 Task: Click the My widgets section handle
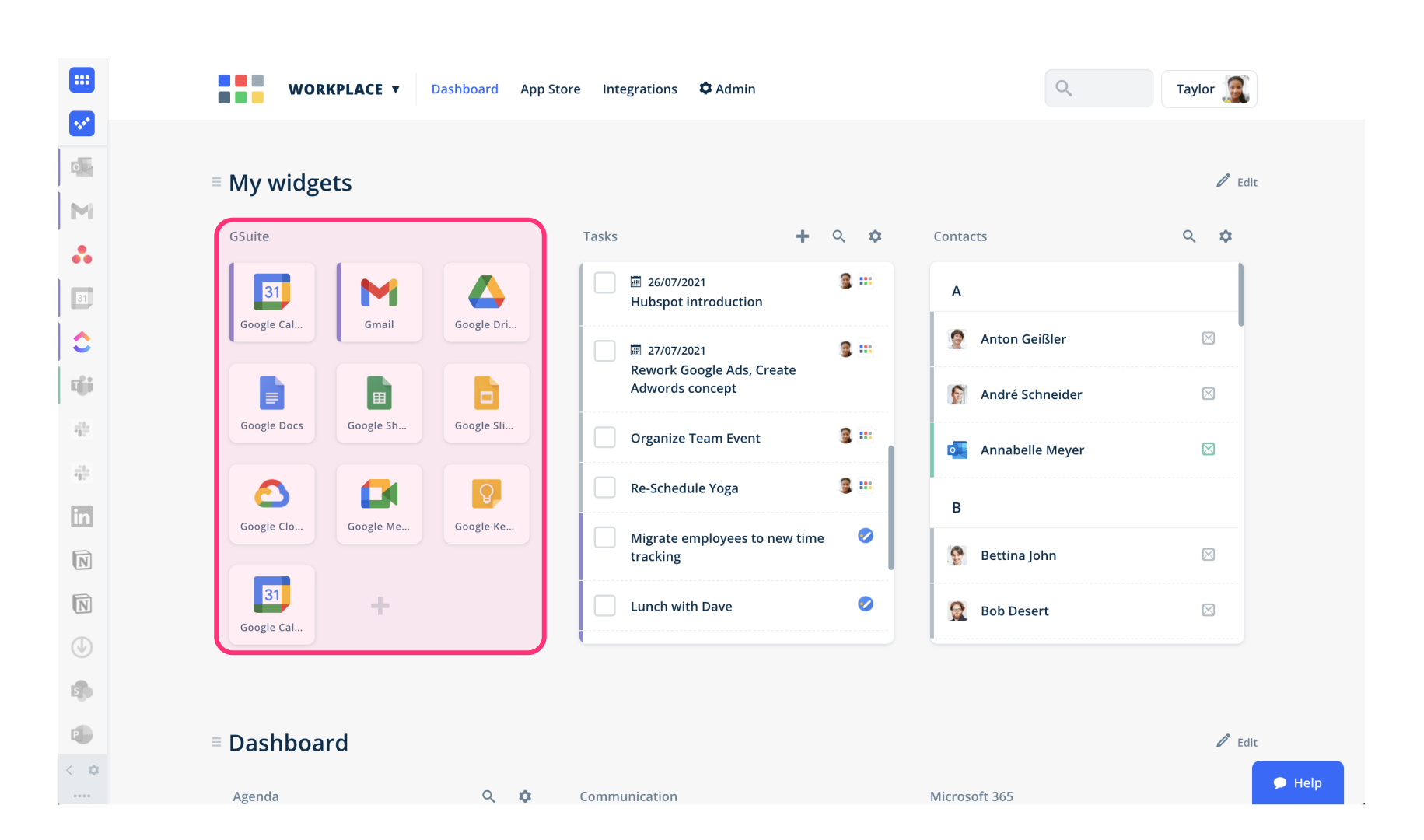point(216,182)
